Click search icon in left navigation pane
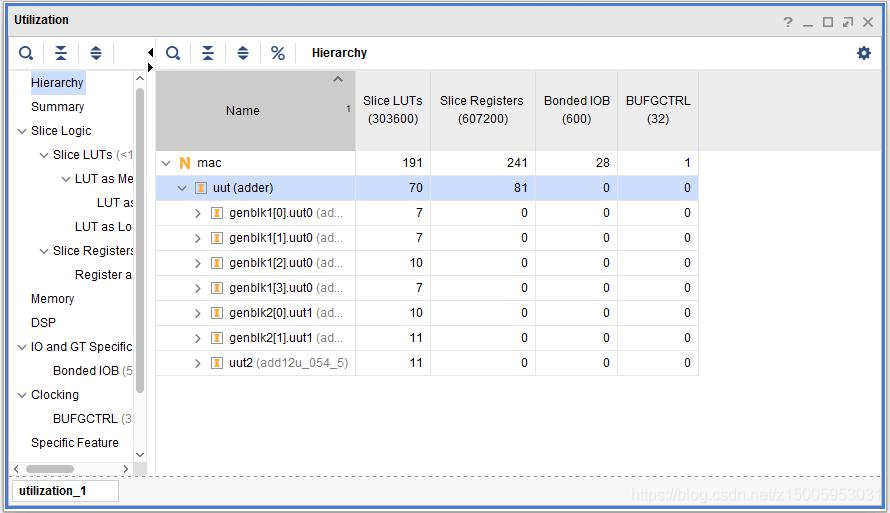The height and width of the screenshot is (513, 890). click(26, 53)
